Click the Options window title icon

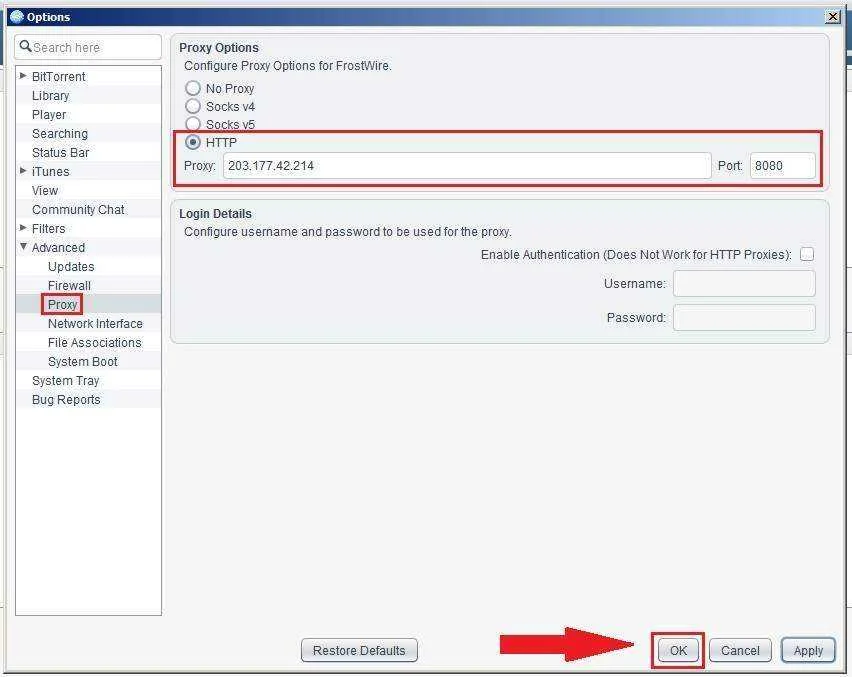(x=17, y=17)
